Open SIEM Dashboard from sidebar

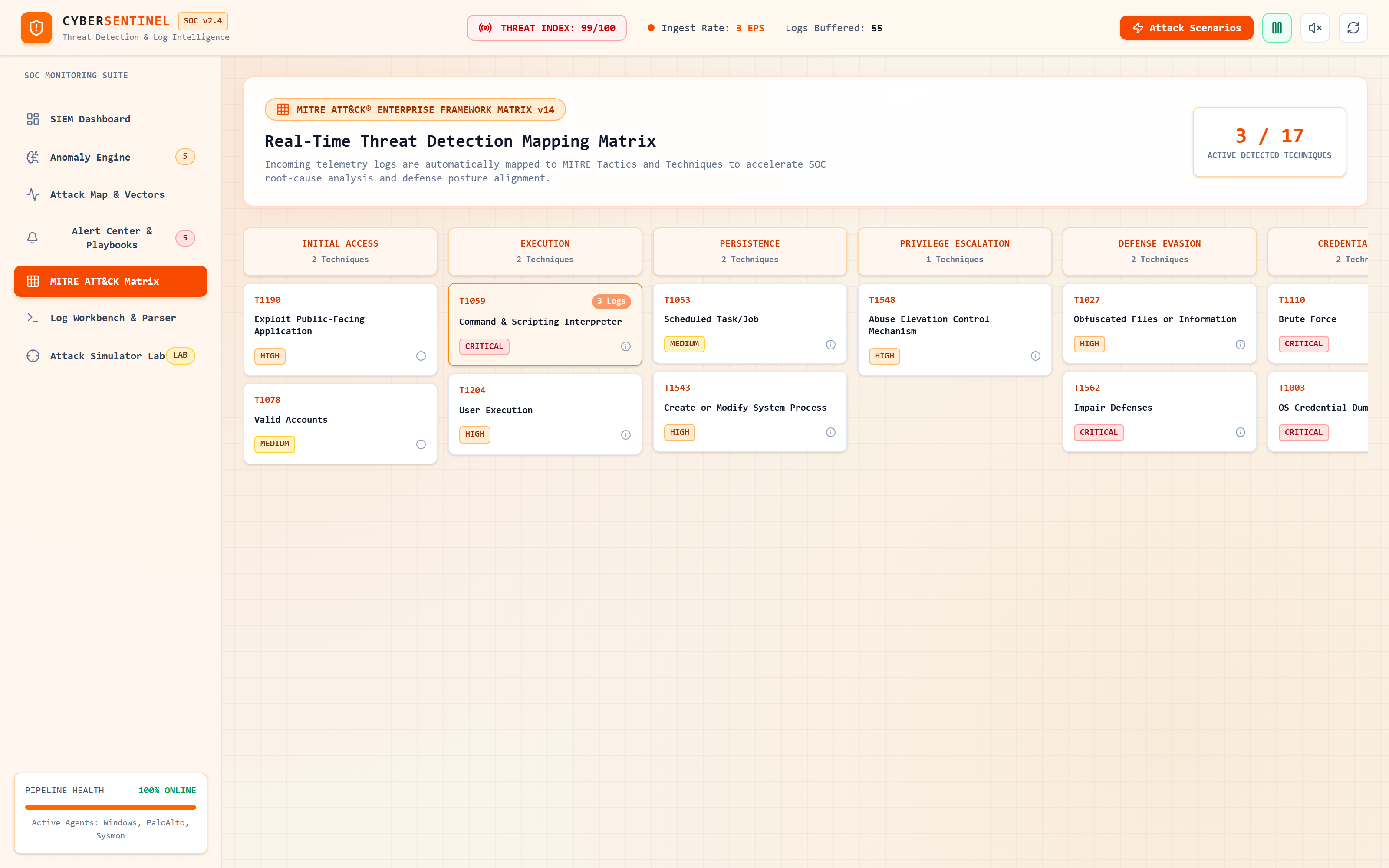(x=110, y=119)
